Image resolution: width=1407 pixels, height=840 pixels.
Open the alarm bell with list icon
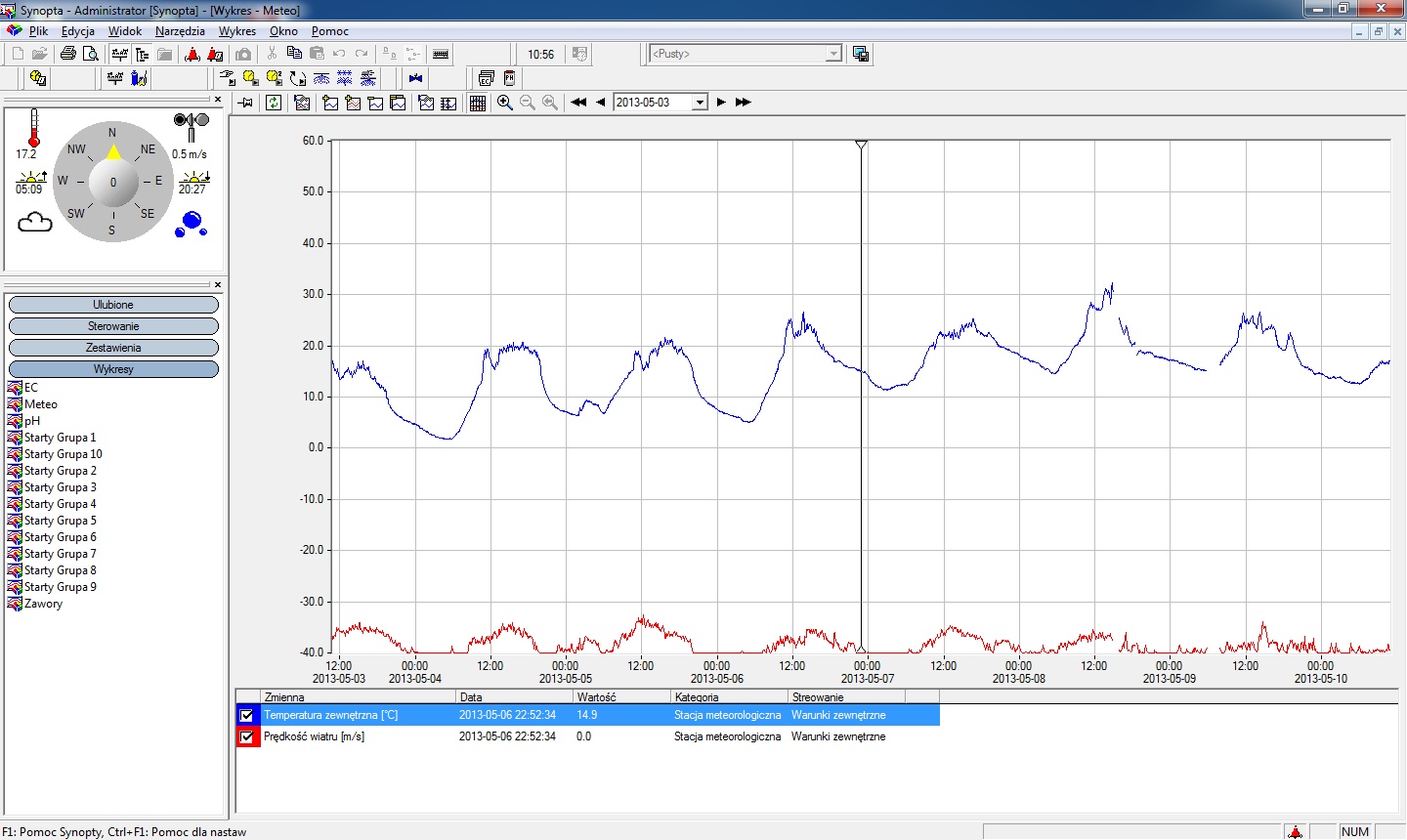[215, 54]
